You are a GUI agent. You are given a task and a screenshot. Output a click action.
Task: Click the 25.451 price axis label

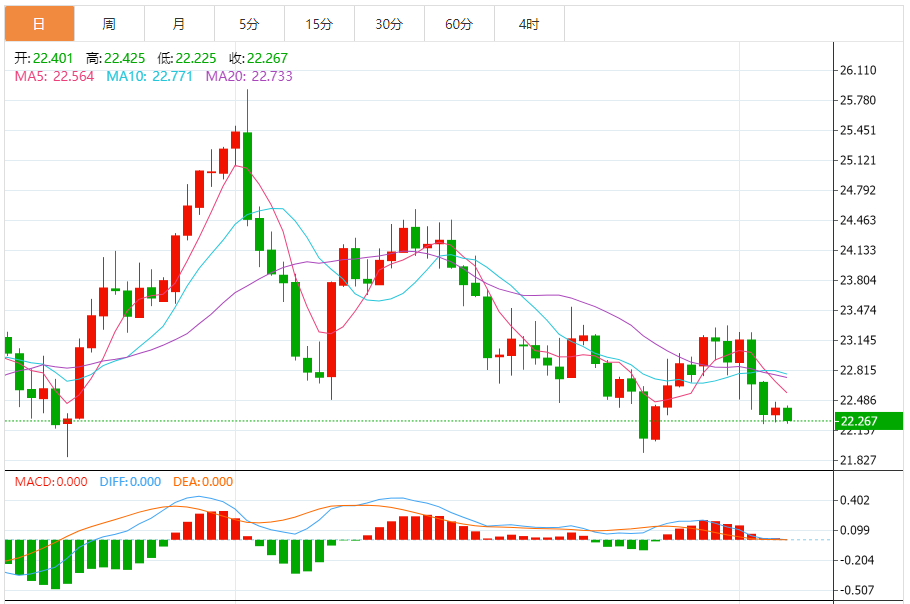point(858,131)
